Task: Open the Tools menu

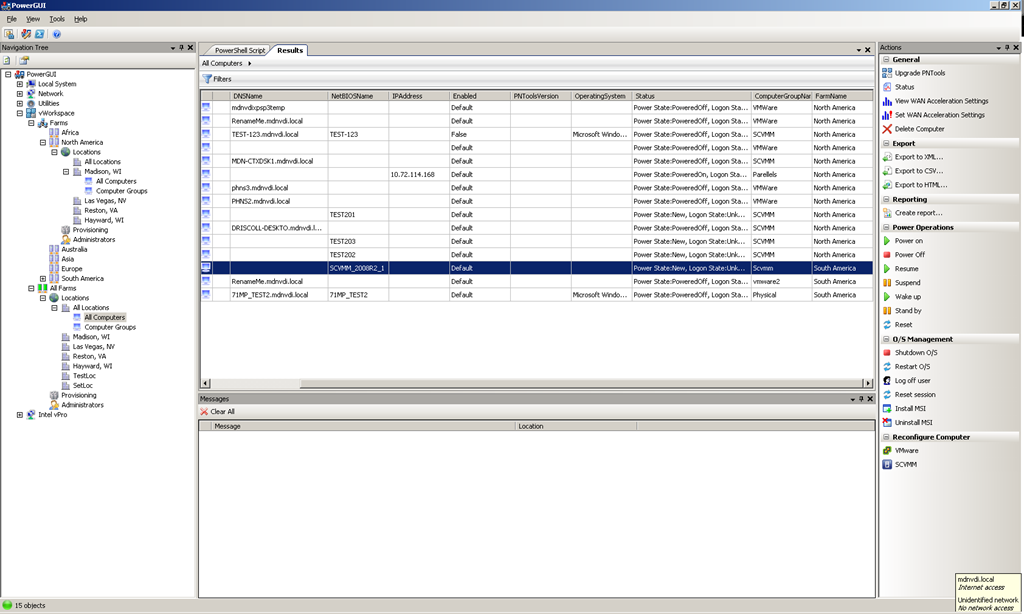Action: 57,19
